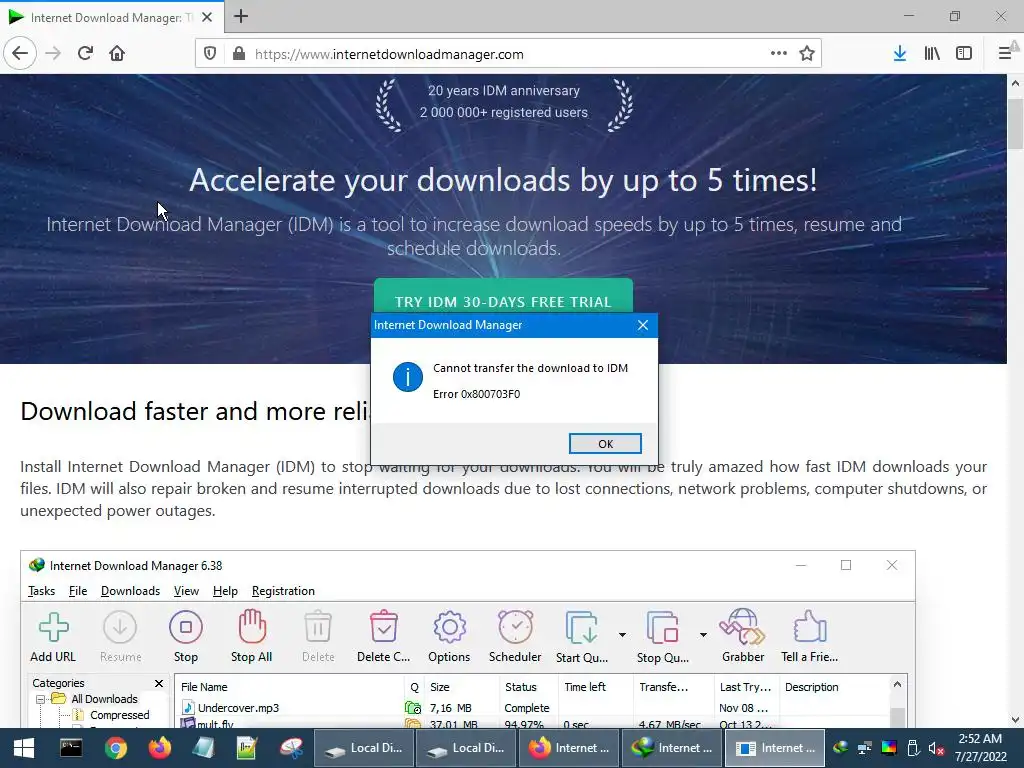Open the Downloads menu in the IDM picture

[130, 590]
